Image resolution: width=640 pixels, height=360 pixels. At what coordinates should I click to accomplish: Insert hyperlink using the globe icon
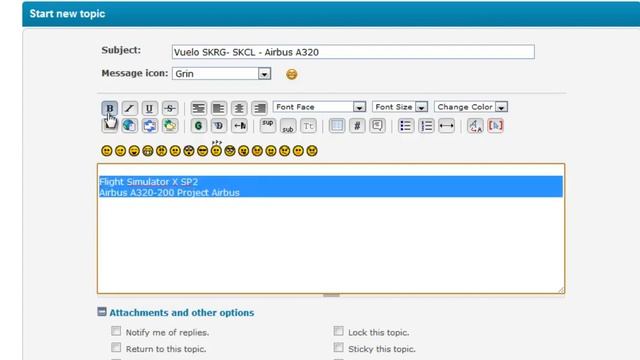129,126
